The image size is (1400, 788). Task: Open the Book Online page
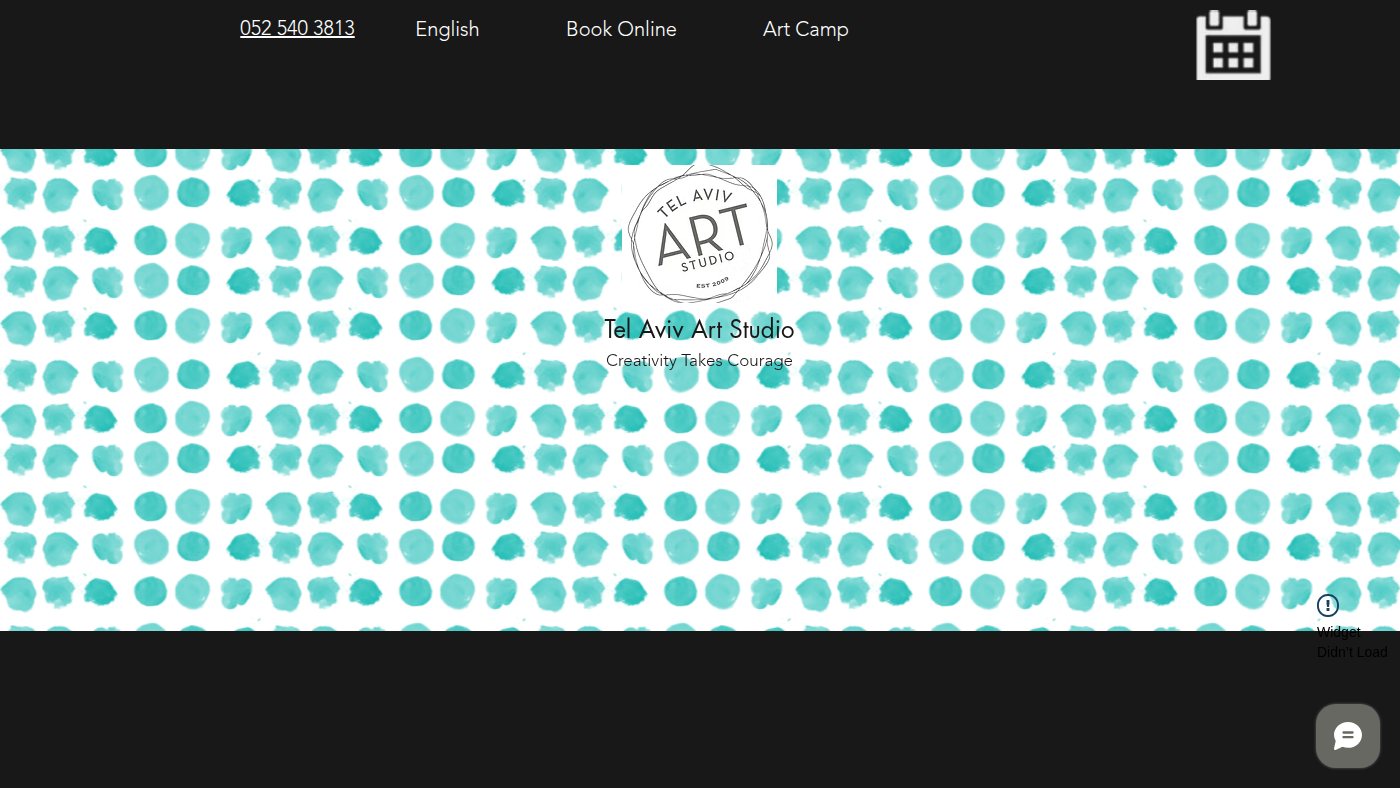pos(621,29)
